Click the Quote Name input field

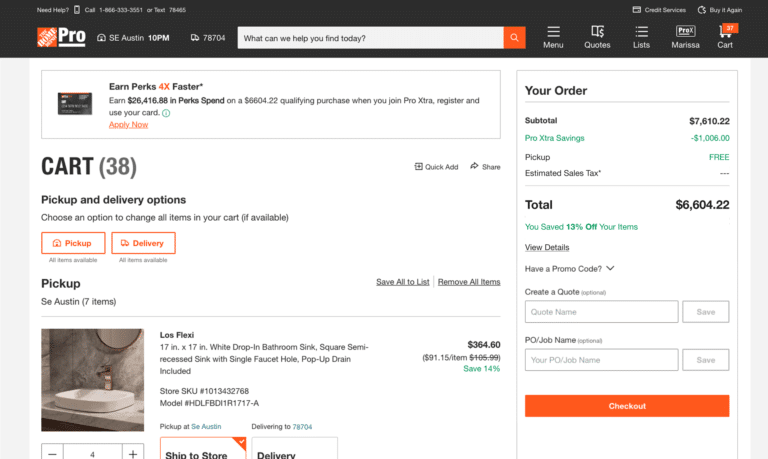(x=601, y=312)
